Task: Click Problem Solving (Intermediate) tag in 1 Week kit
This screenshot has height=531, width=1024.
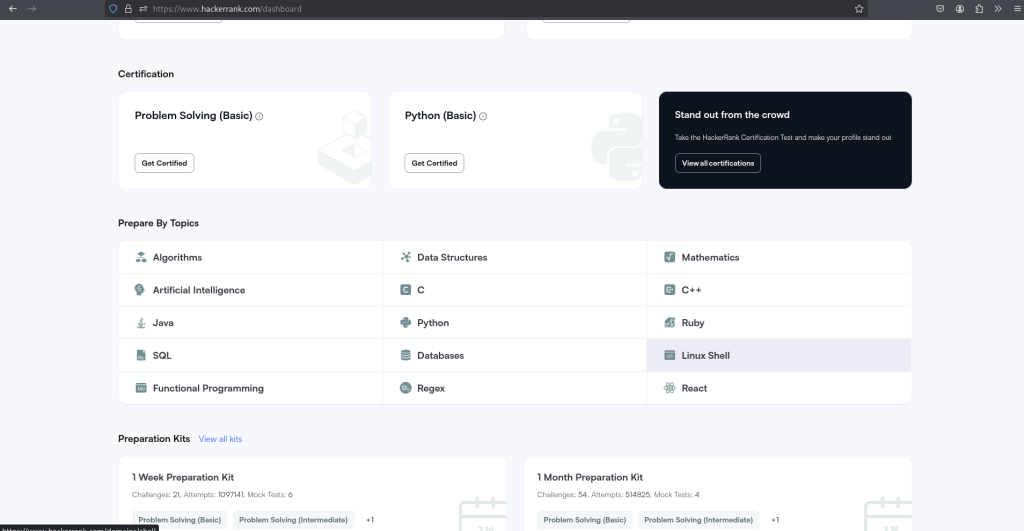Action: point(293,520)
